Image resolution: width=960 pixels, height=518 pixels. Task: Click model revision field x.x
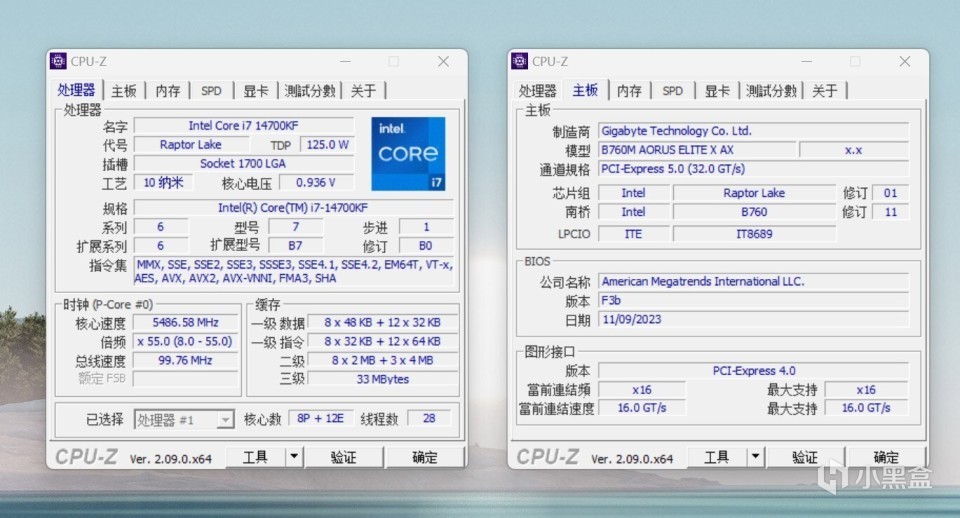click(x=854, y=150)
